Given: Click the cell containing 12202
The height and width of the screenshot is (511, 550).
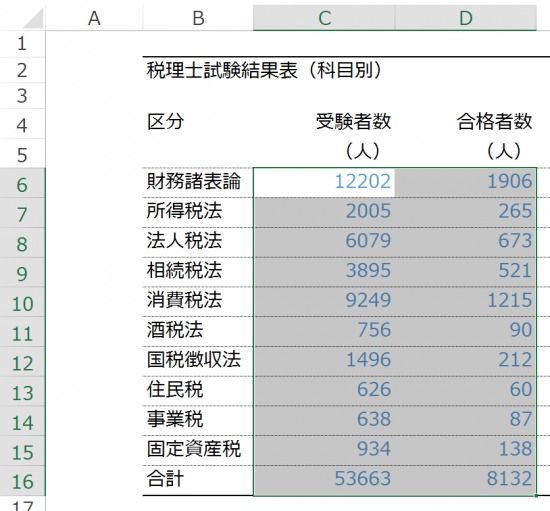Looking at the screenshot, I should (x=324, y=183).
